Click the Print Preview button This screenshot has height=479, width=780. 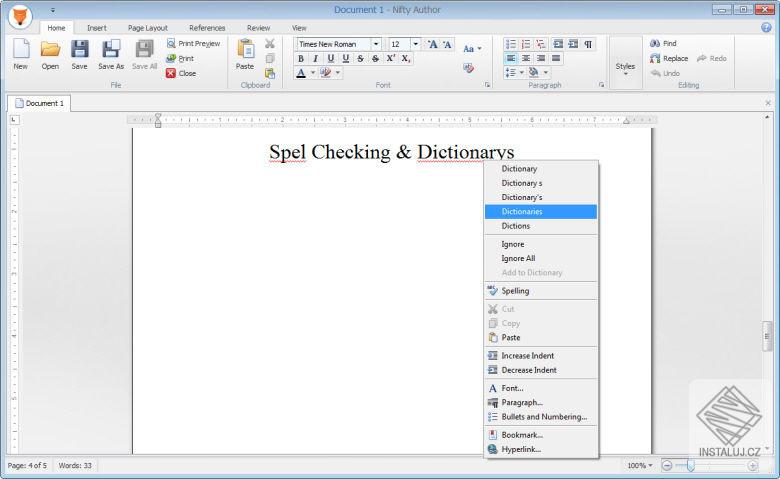(x=194, y=43)
